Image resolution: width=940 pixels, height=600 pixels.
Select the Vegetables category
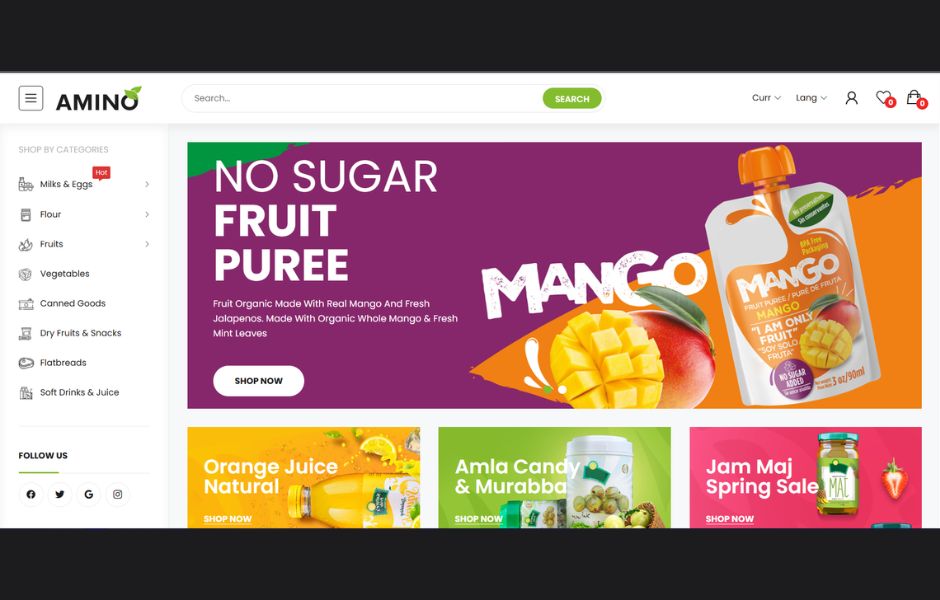click(x=65, y=274)
